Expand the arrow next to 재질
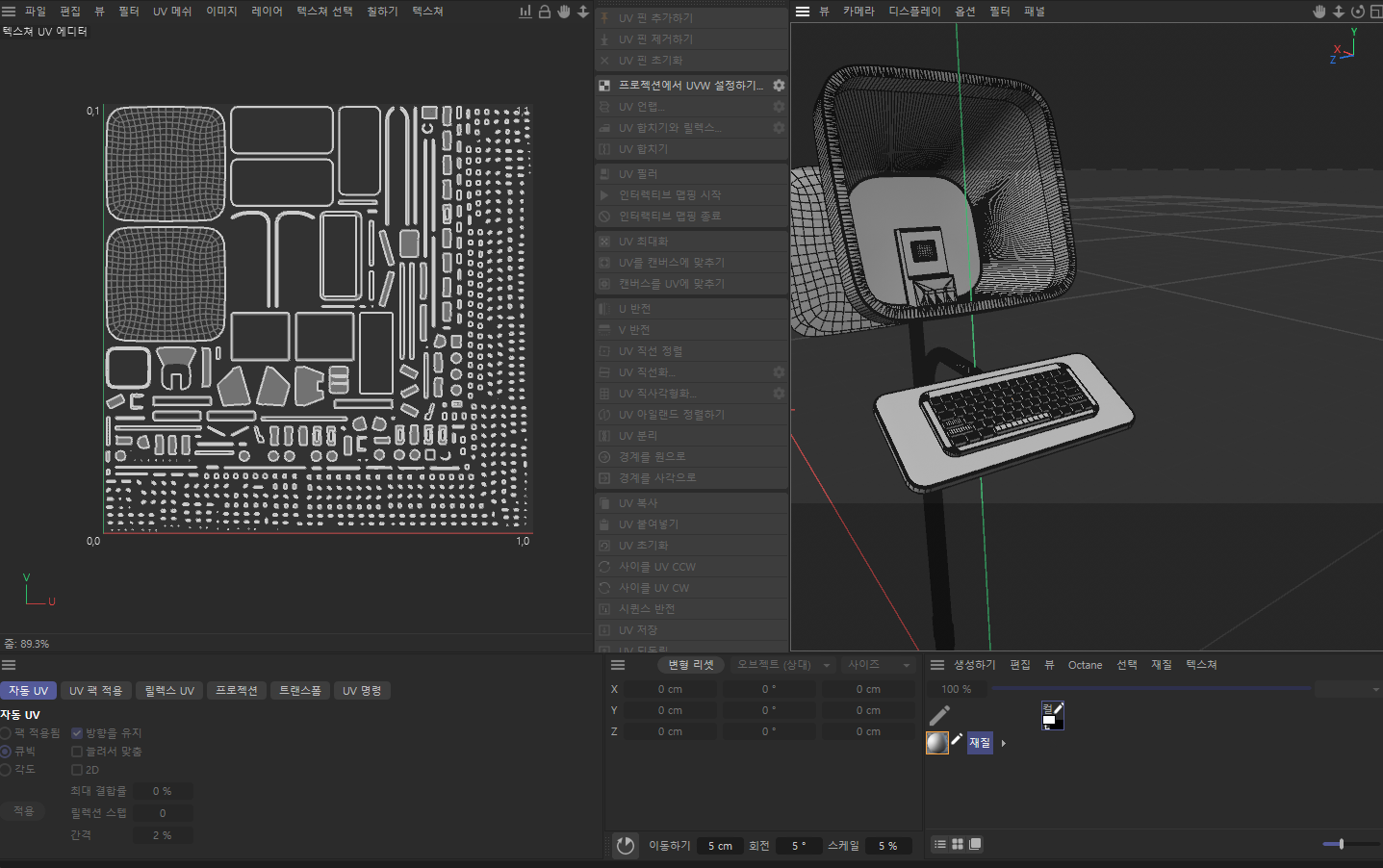1383x868 pixels. (1004, 743)
